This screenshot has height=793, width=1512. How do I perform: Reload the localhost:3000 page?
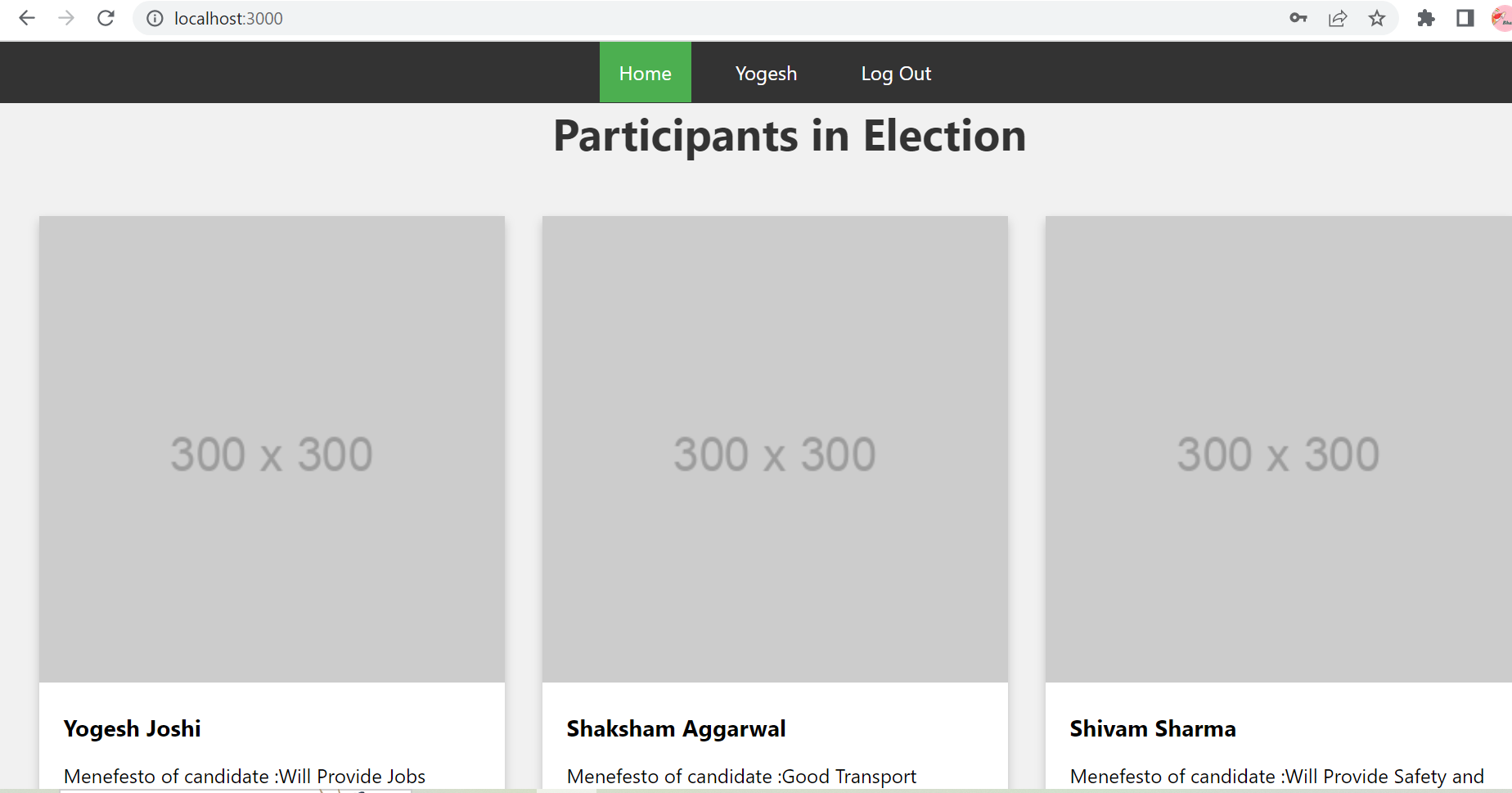[x=106, y=18]
